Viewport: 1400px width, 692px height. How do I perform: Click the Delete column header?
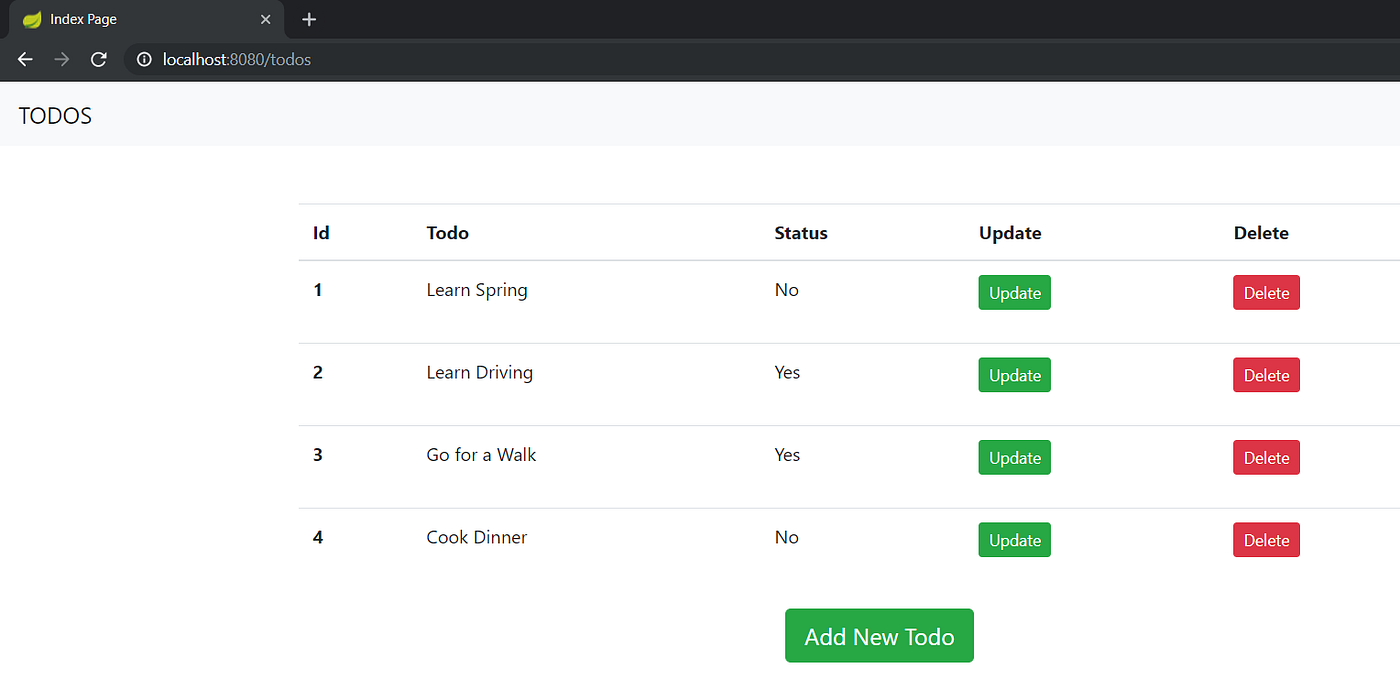pos(1261,233)
